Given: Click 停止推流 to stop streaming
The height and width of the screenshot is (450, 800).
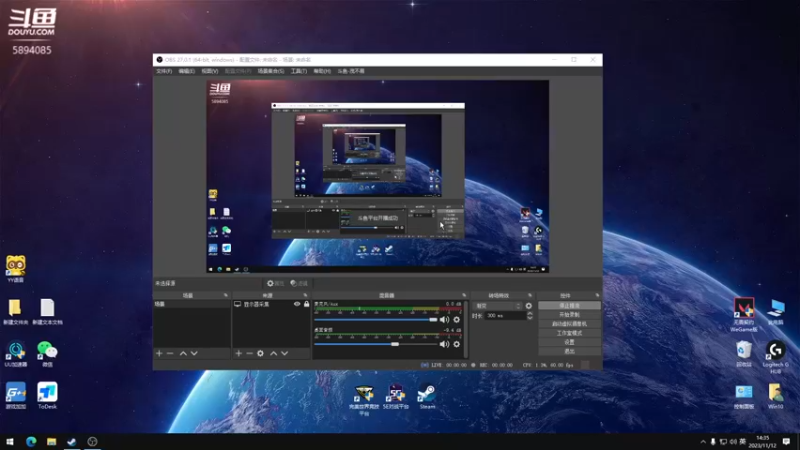Looking at the screenshot, I should (569, 306).
